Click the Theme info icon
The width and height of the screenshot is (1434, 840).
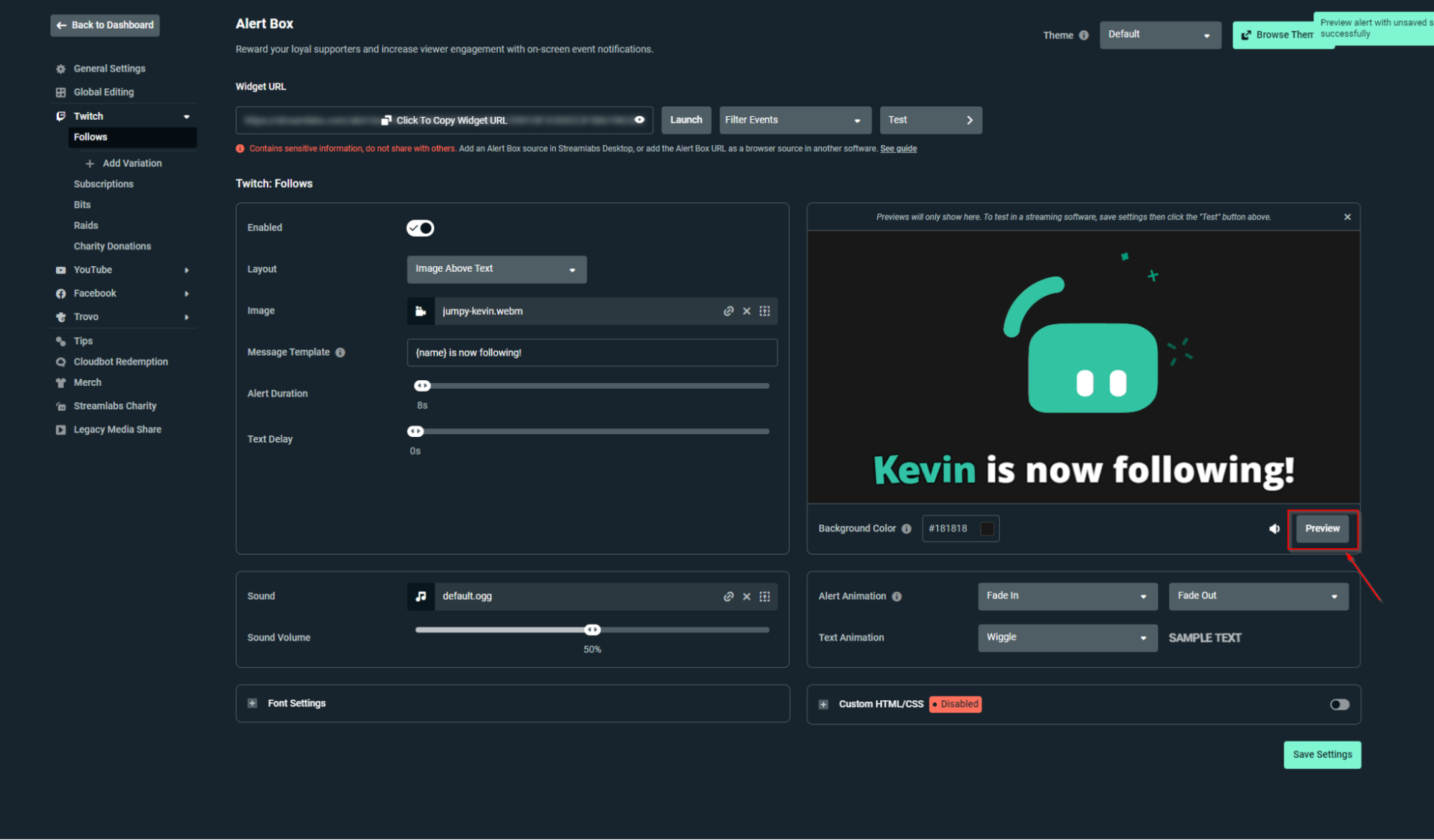click(1083, 35)
